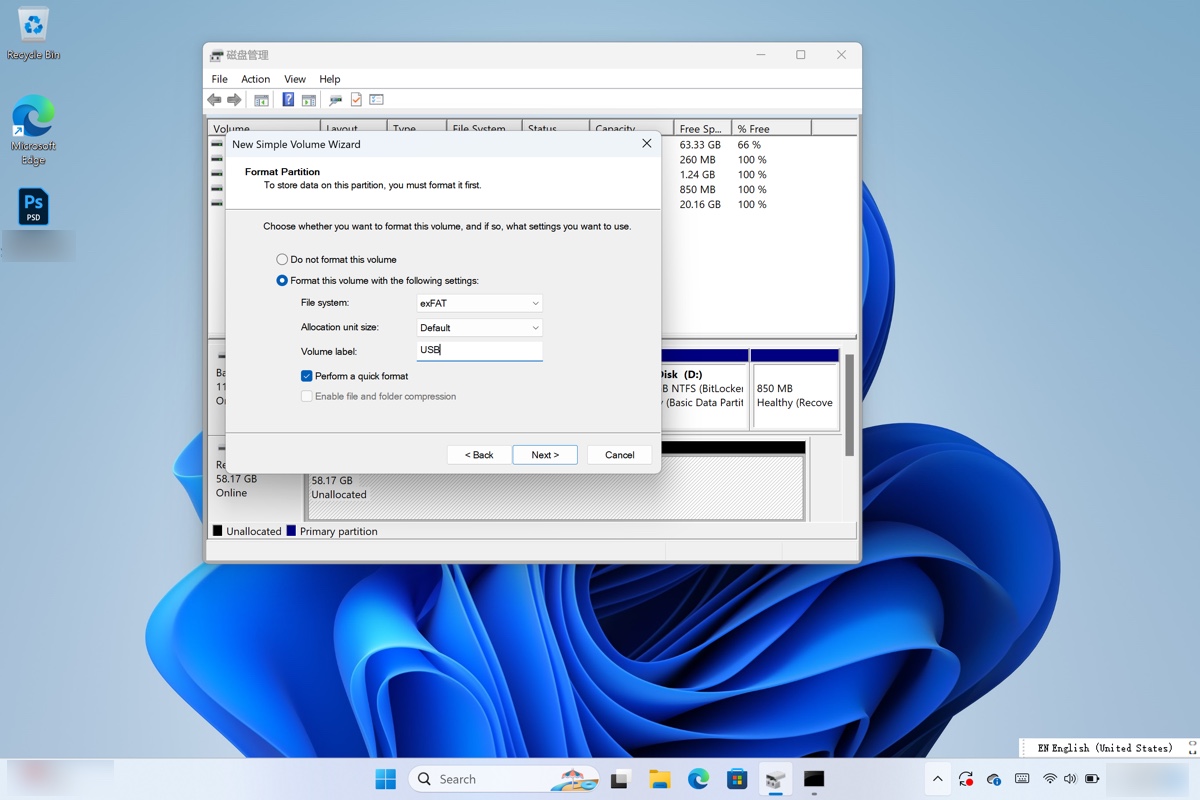
Task: Click the Next button in the wizard
Action: click(x=544, y=454)
